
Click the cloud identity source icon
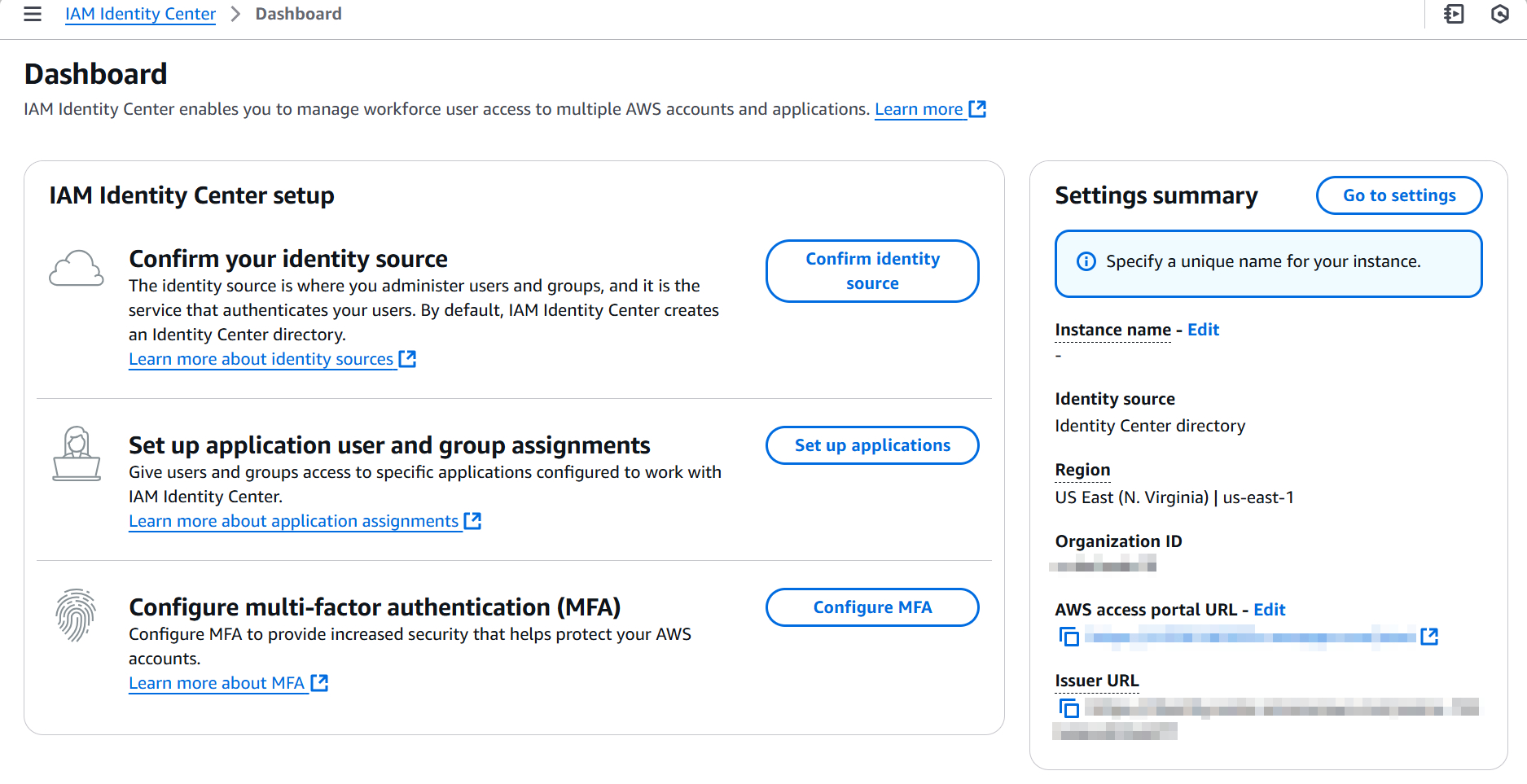tap(77, 269)
